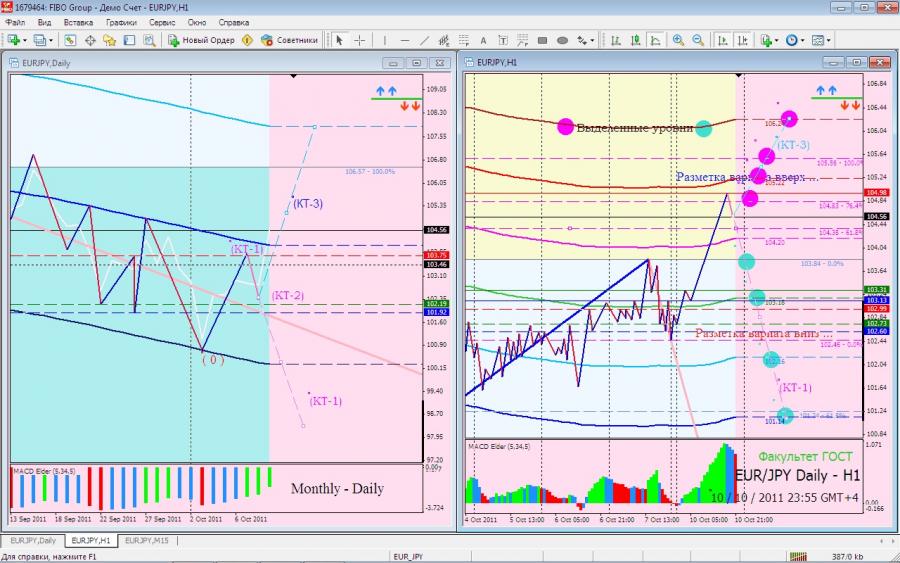
Task: Open the Вид menu
Action: [44, 22]
